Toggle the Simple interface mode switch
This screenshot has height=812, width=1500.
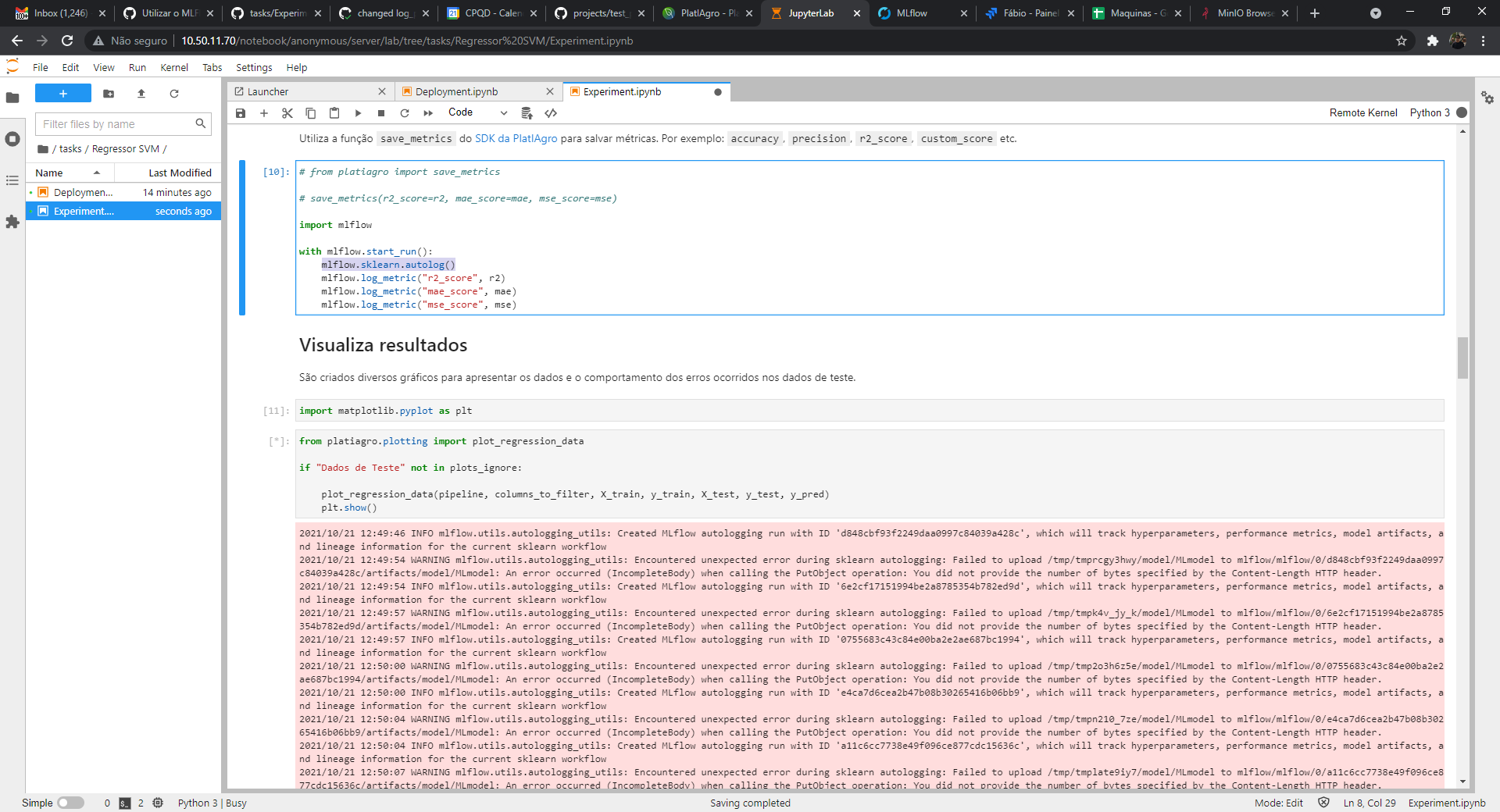70,803
